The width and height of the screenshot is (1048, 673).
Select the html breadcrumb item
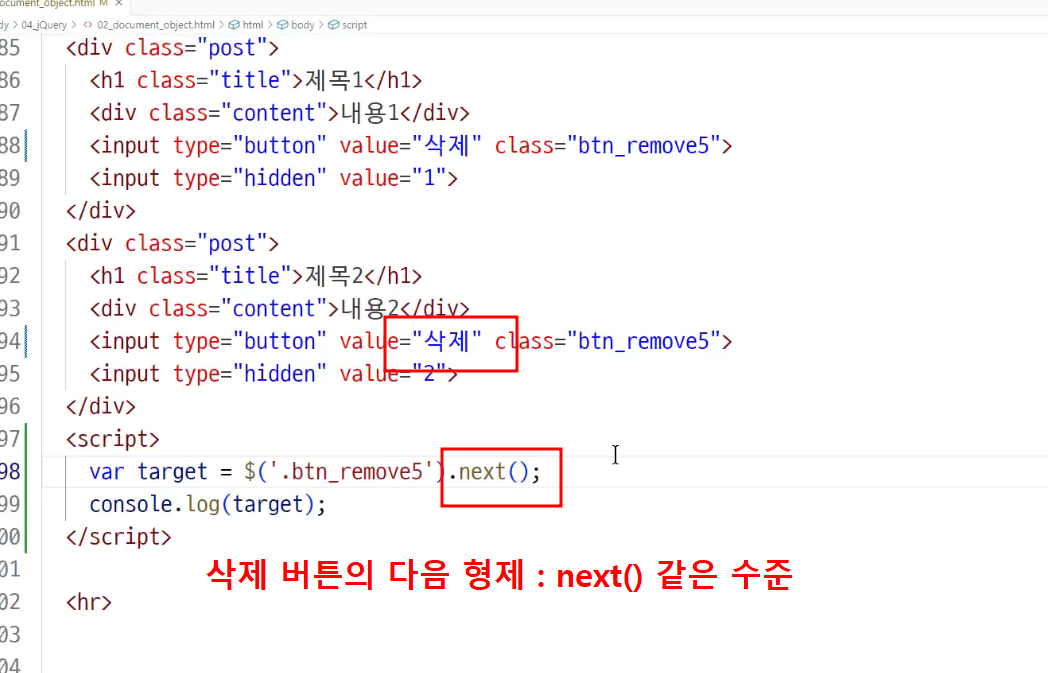(x=253, y=25)
